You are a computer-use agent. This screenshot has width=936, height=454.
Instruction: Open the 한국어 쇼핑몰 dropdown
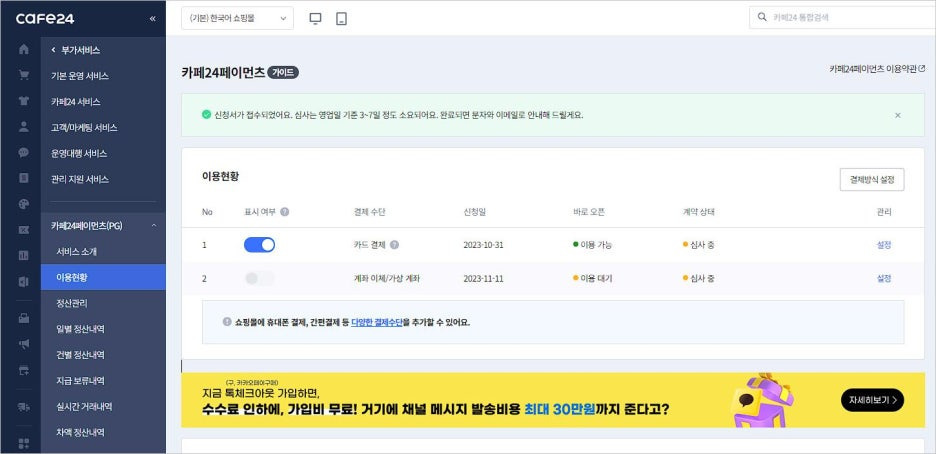tap(238, 18)
